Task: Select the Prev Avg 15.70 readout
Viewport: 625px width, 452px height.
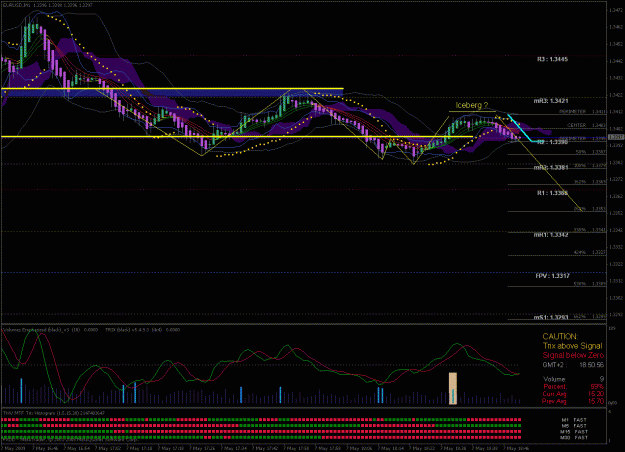Action: click(x=573, y=401)
